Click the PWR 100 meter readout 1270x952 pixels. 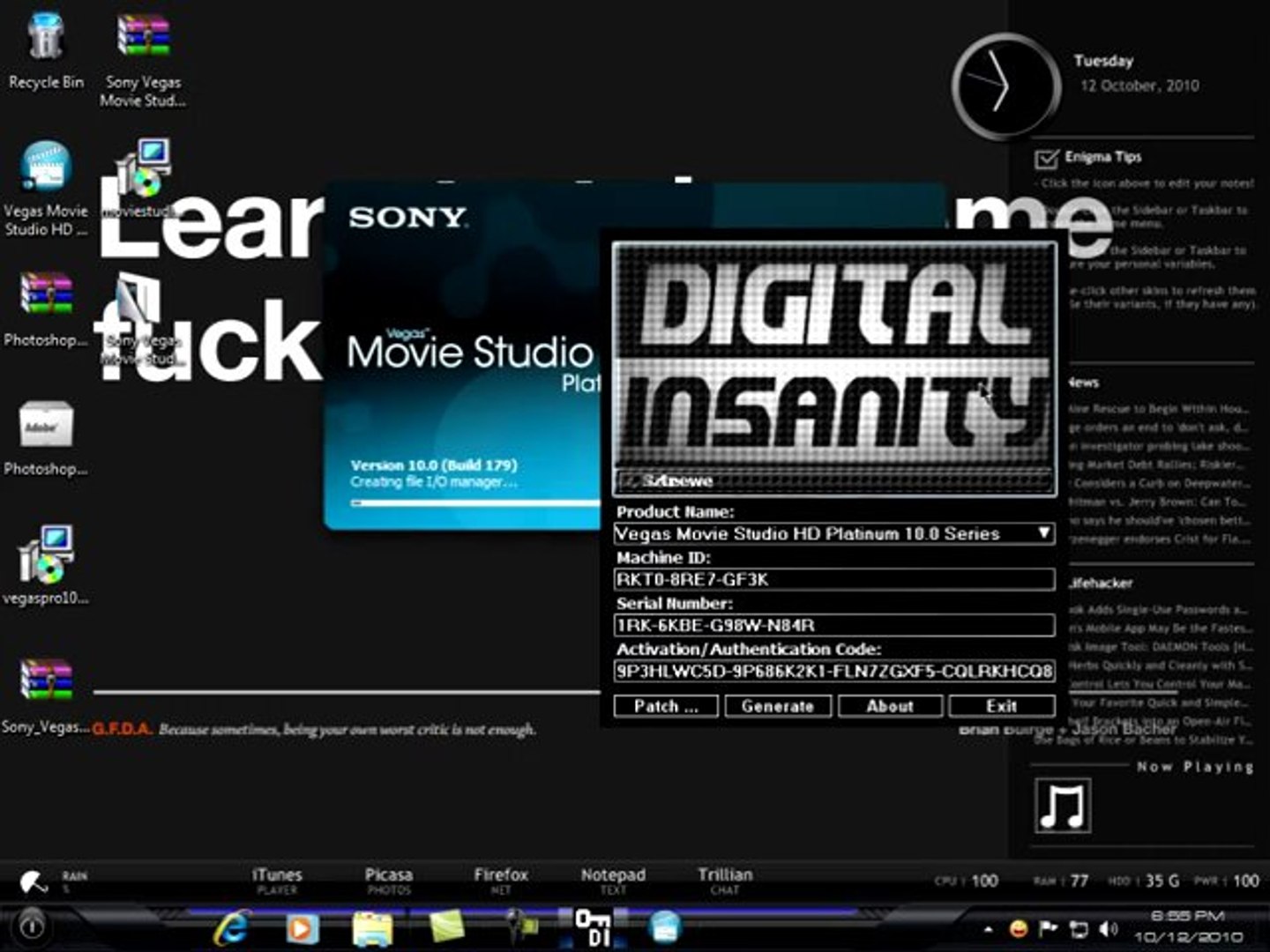point(1227,881)
